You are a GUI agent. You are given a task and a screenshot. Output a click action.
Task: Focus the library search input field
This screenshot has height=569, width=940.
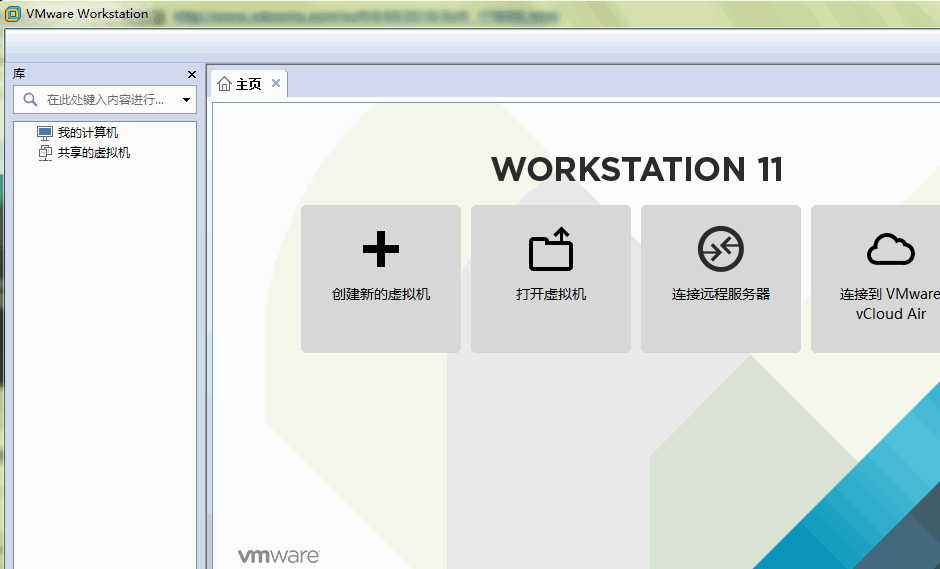[x=105, y=100]
